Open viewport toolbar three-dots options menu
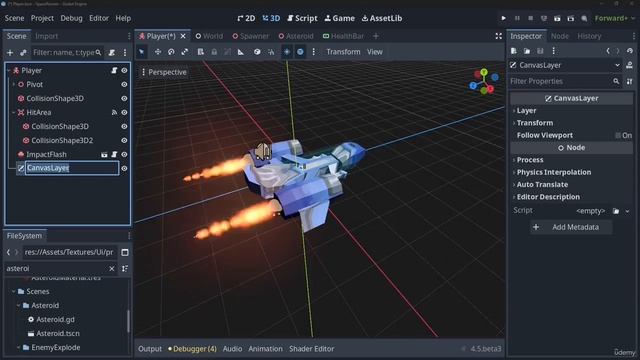Image resolution: width=640 pixels, height=360 pixels. (313, 52)
